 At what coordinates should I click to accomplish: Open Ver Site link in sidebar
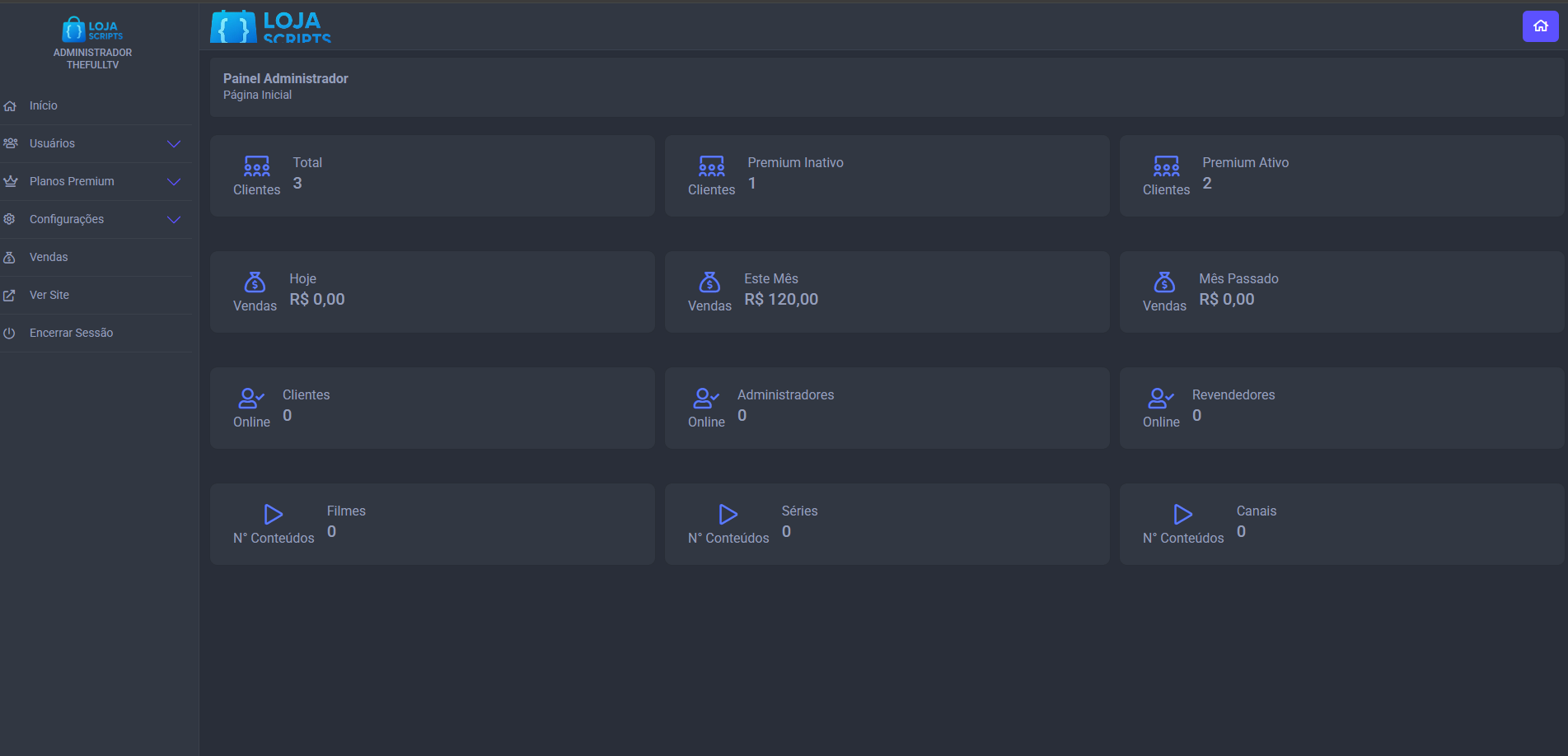click(49, 296)
